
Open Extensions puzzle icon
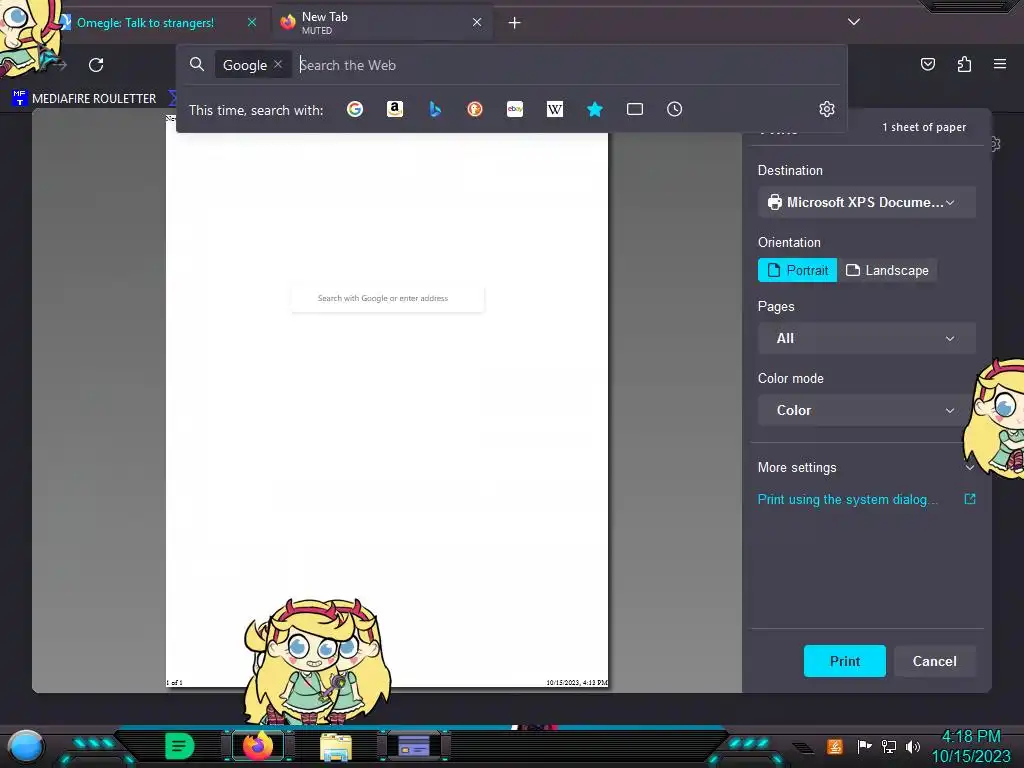pyautogui.click(x=965, y=64)
